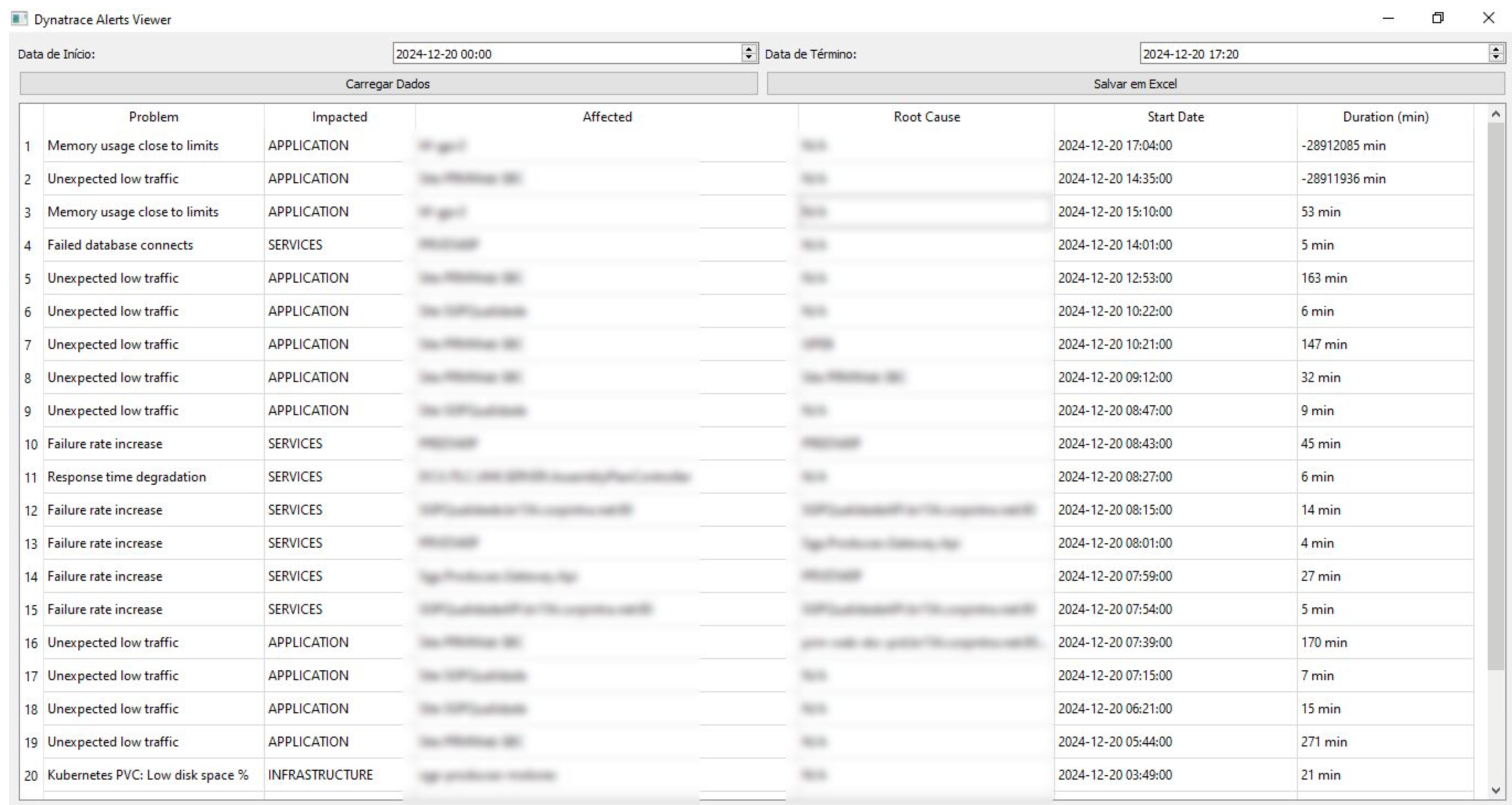1512x805 pixels.
Task: Sort by the Start Date column header
Action: 1175,117
